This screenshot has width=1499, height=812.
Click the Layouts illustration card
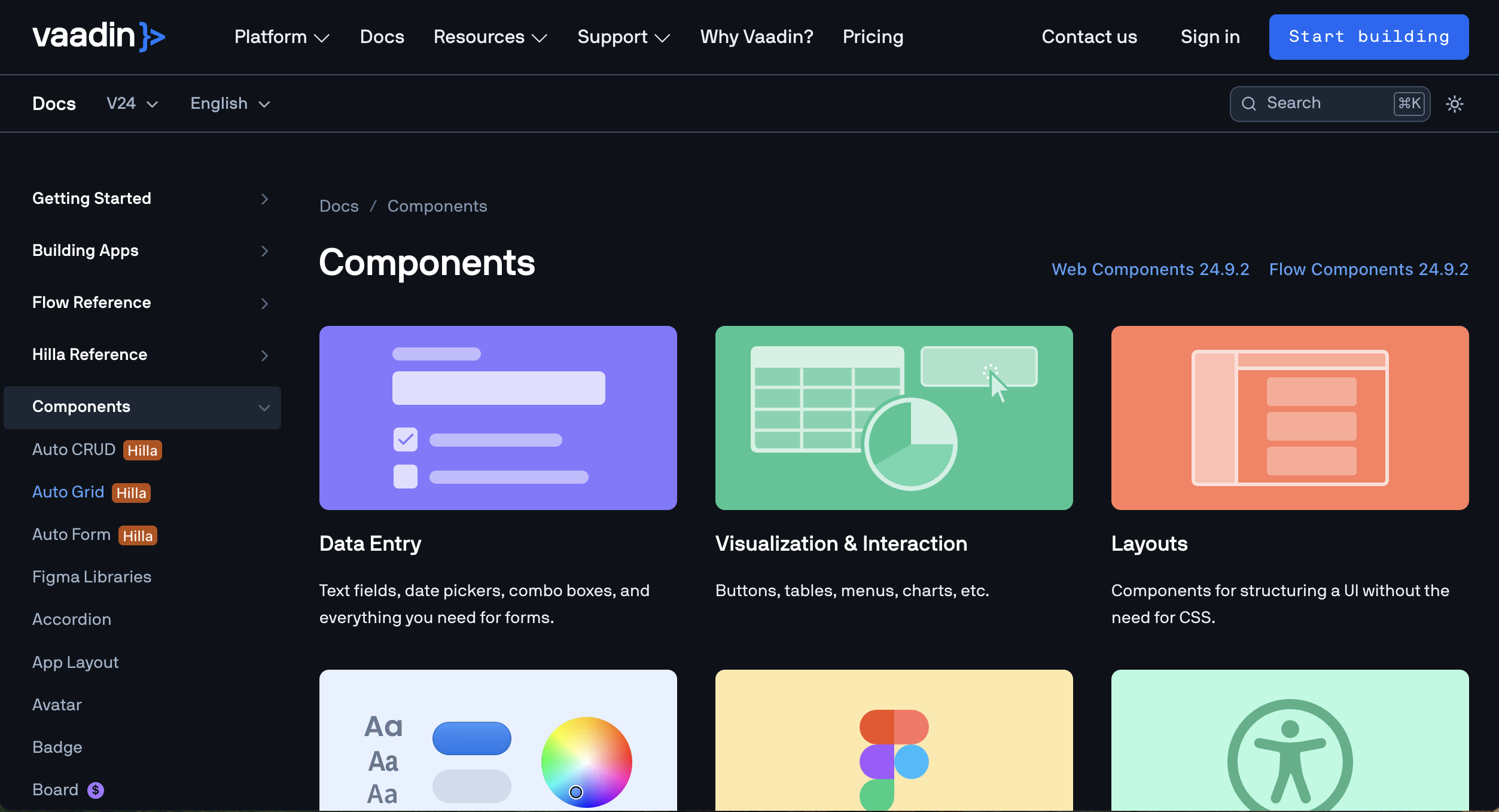coord(1290,417)
